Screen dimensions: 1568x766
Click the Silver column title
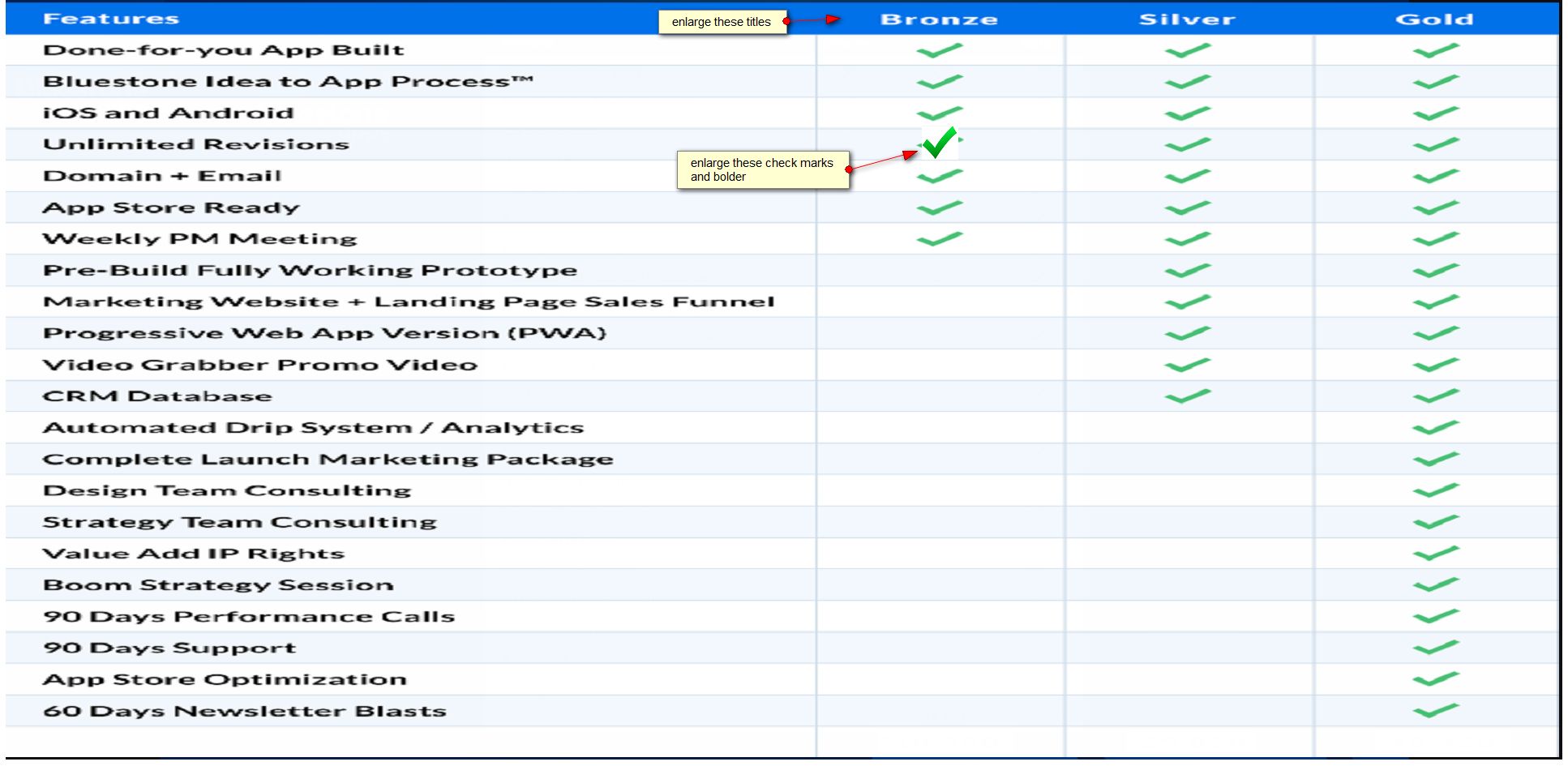pos(1187,19)
